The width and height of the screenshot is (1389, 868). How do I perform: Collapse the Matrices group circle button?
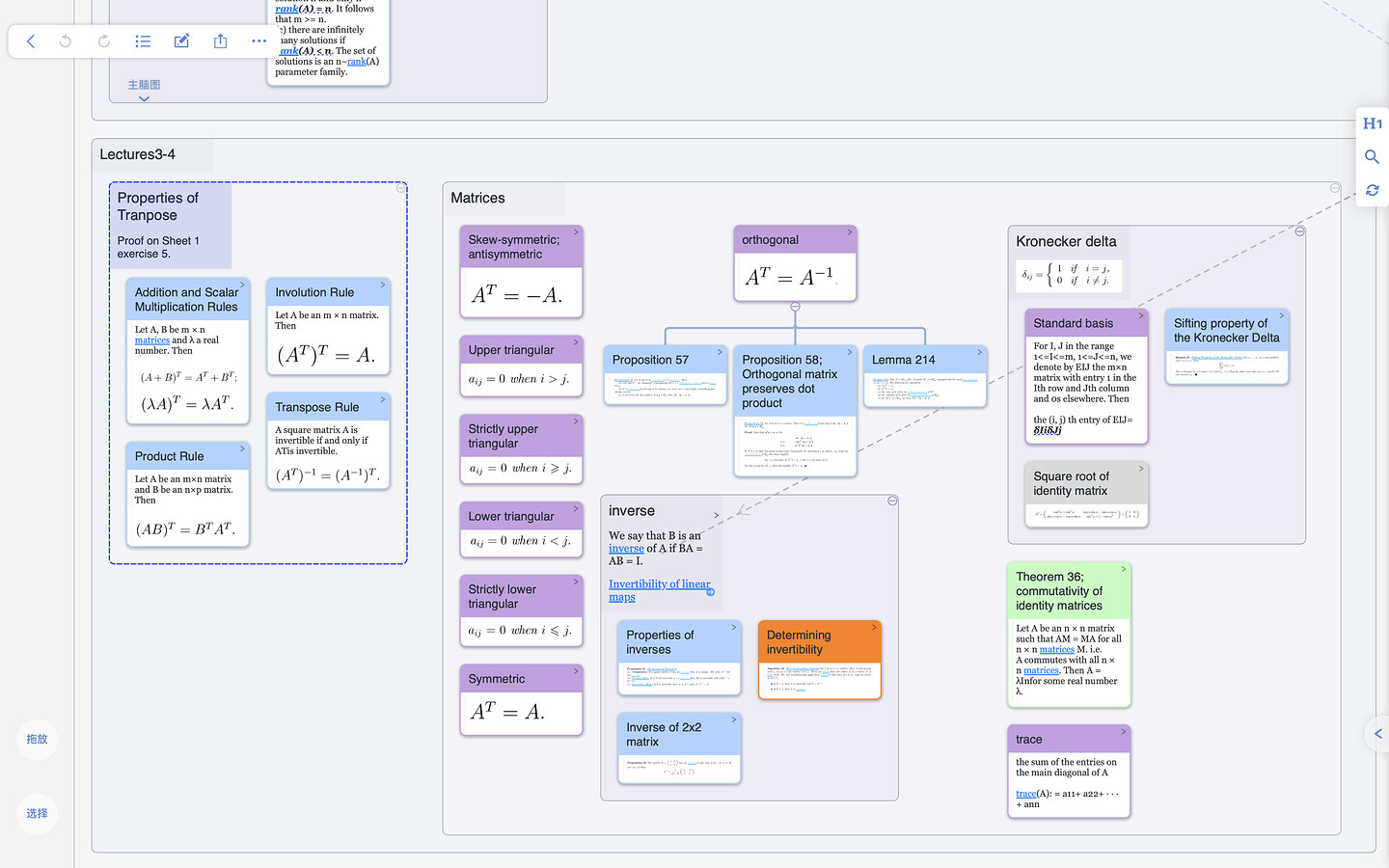(1335, 188)
